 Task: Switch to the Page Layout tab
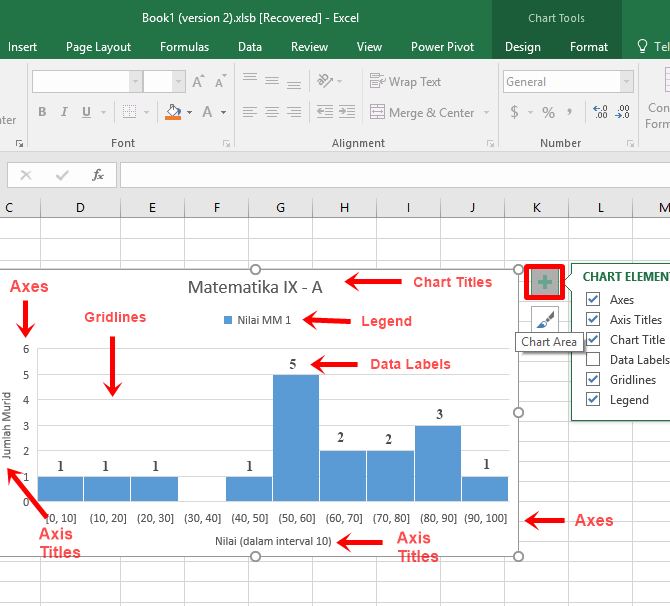(x=98, y=47)
